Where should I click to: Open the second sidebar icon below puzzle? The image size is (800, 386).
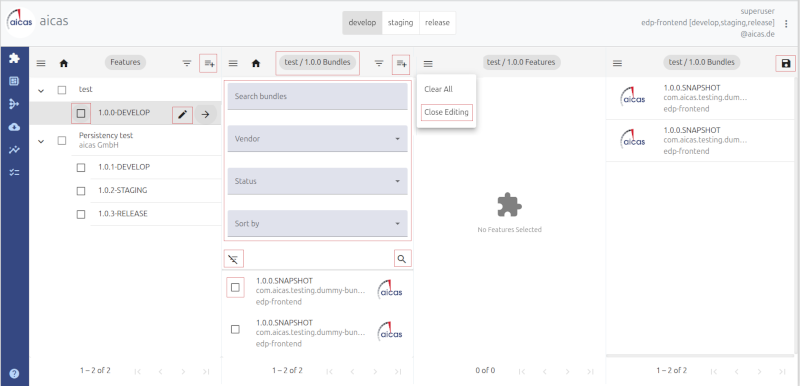pyautogui.click(x=14, y=81)
